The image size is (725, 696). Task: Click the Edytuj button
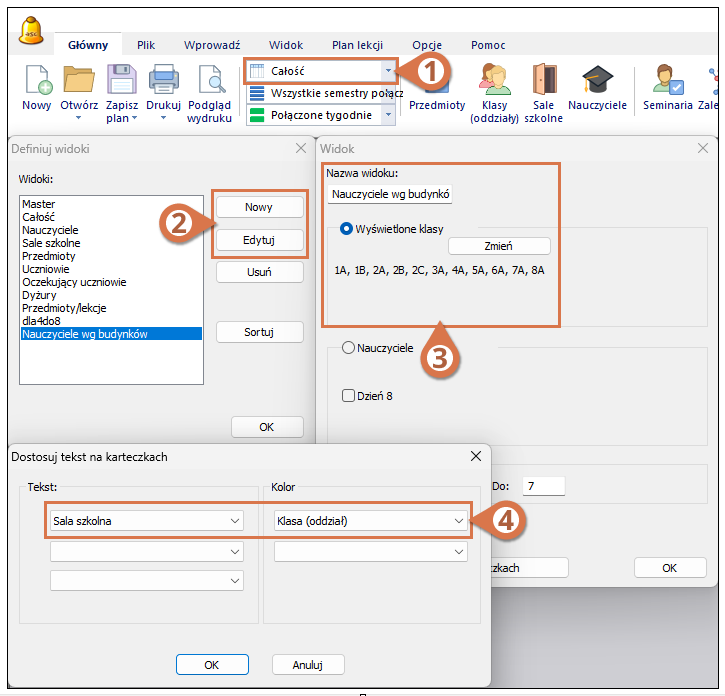click(259, 240)
